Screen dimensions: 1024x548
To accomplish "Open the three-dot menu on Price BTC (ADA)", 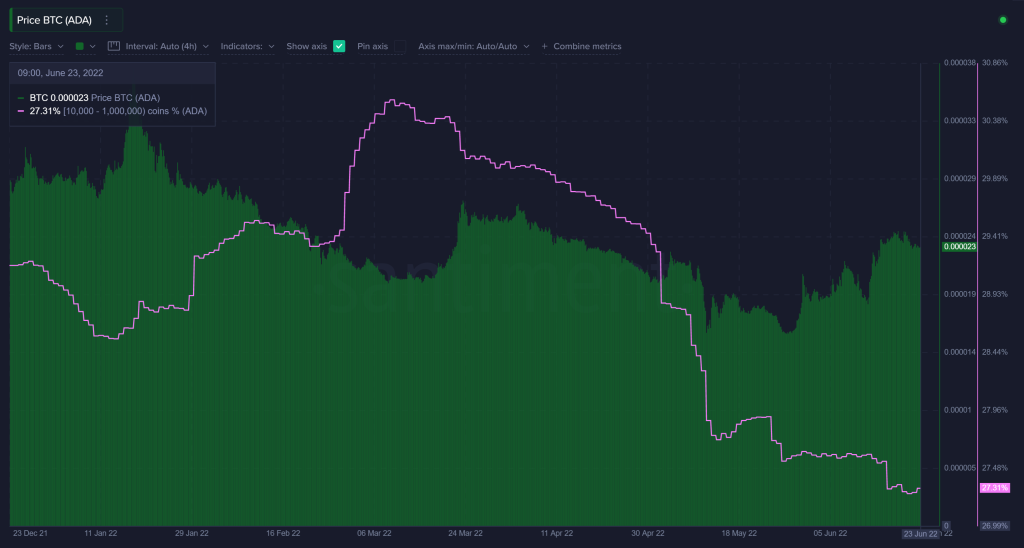I will coord(107,20).
